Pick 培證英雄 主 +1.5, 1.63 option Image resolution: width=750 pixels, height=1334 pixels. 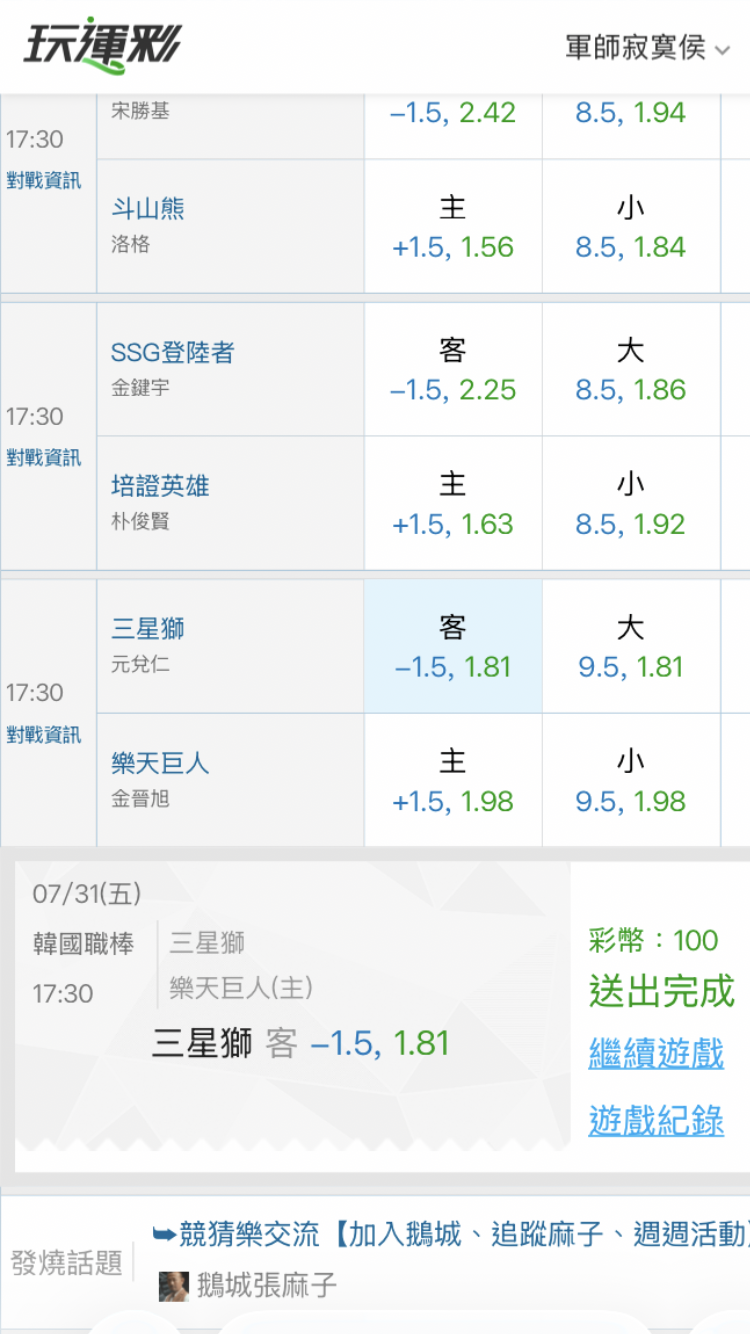pyautogui.click(x=453, y=504)
